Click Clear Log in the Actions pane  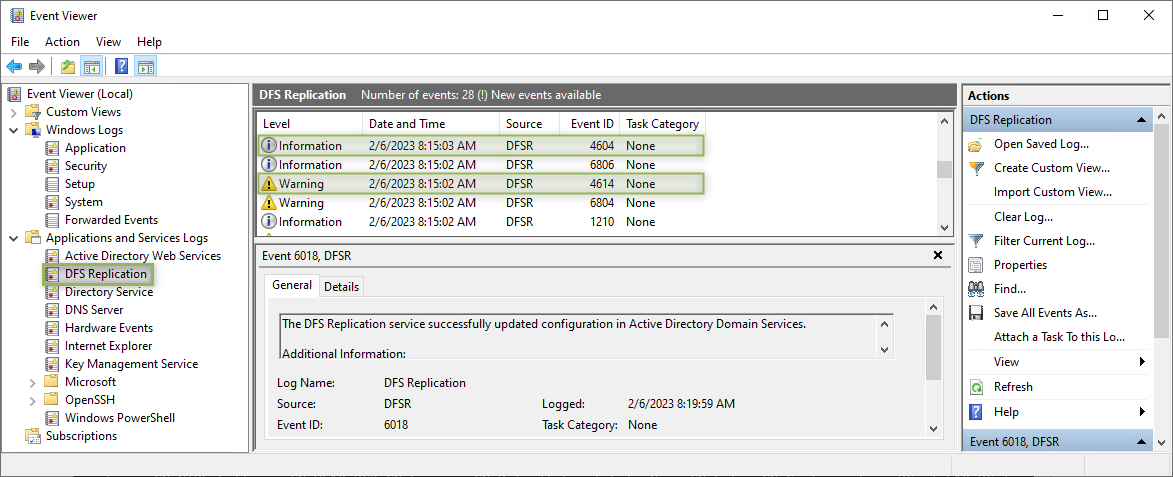pos(1023,217)
